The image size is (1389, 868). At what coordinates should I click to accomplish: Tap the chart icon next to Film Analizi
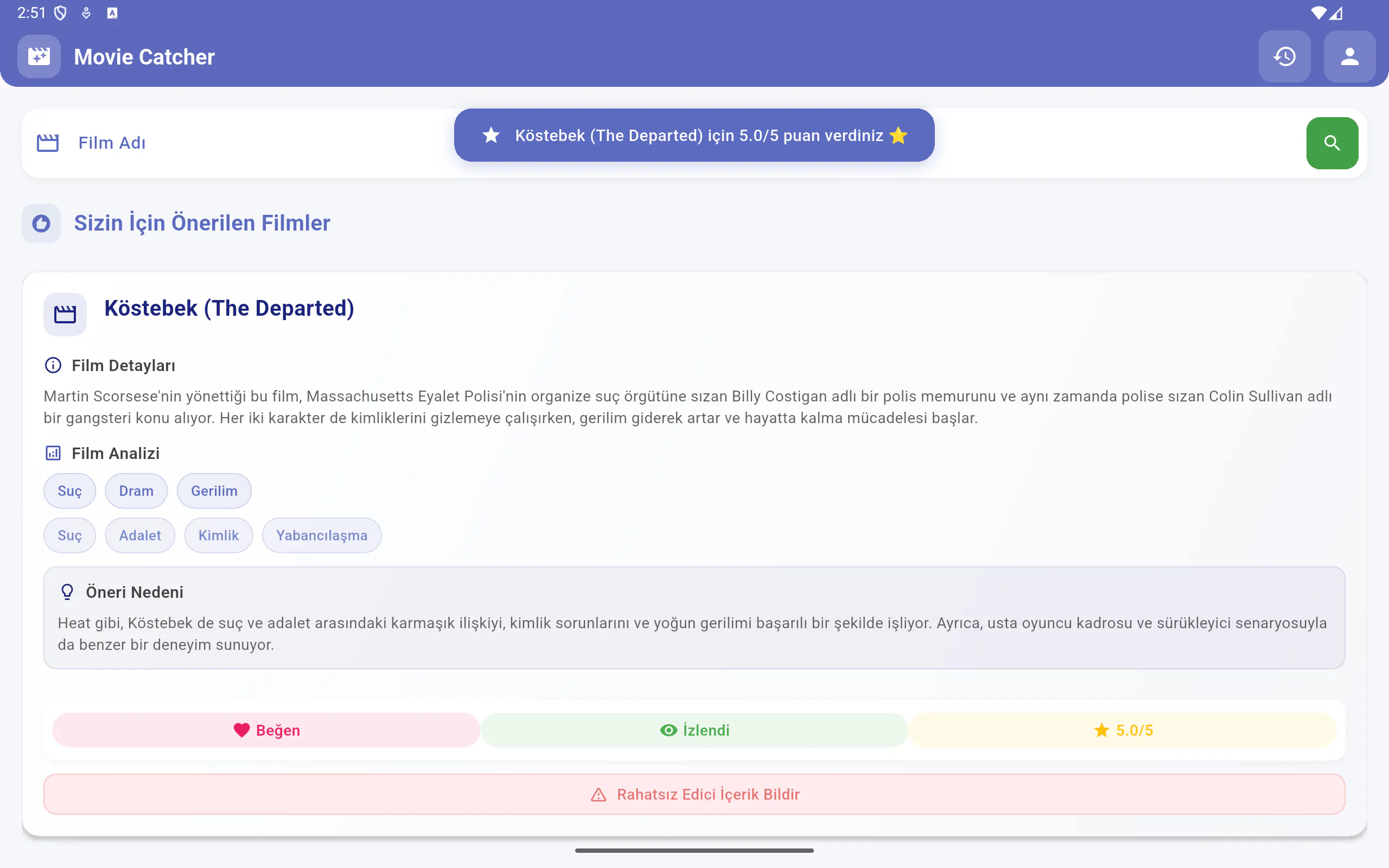point(53,453)
